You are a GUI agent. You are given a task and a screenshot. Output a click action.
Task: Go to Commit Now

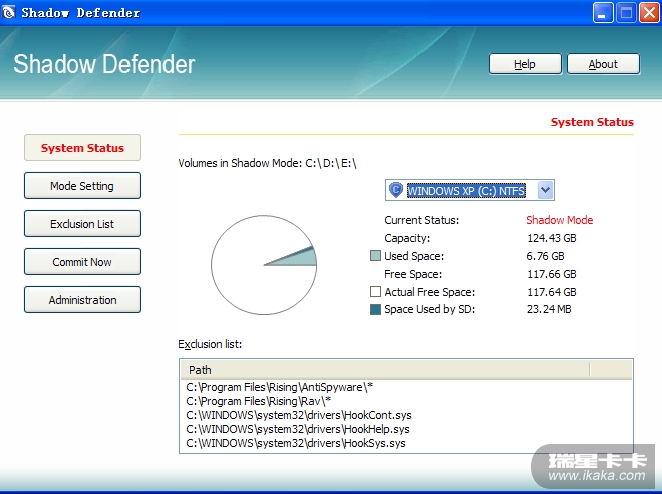pyautogui.click(x=82, y=262)
